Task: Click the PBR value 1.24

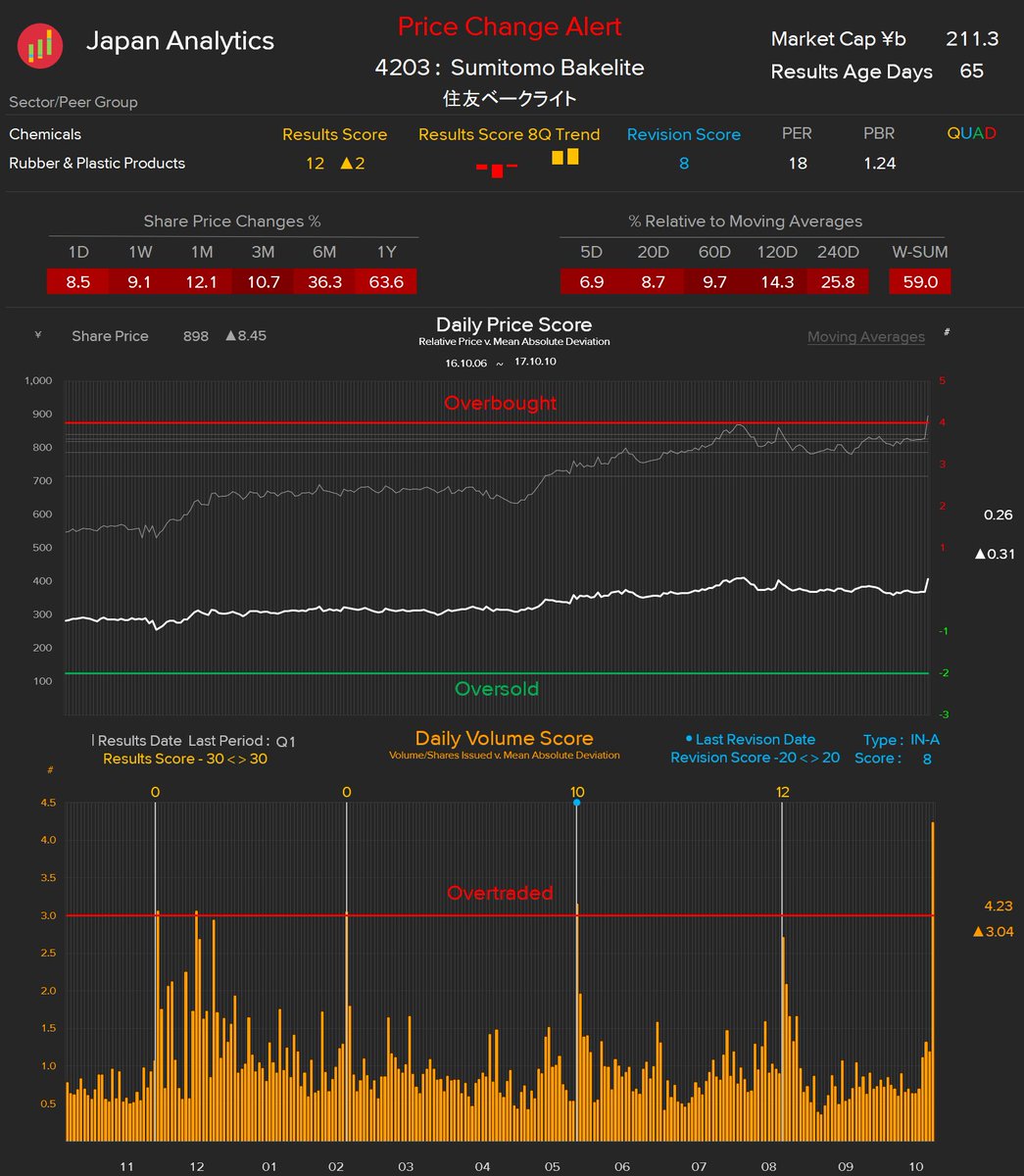Action: pos(879,163)
